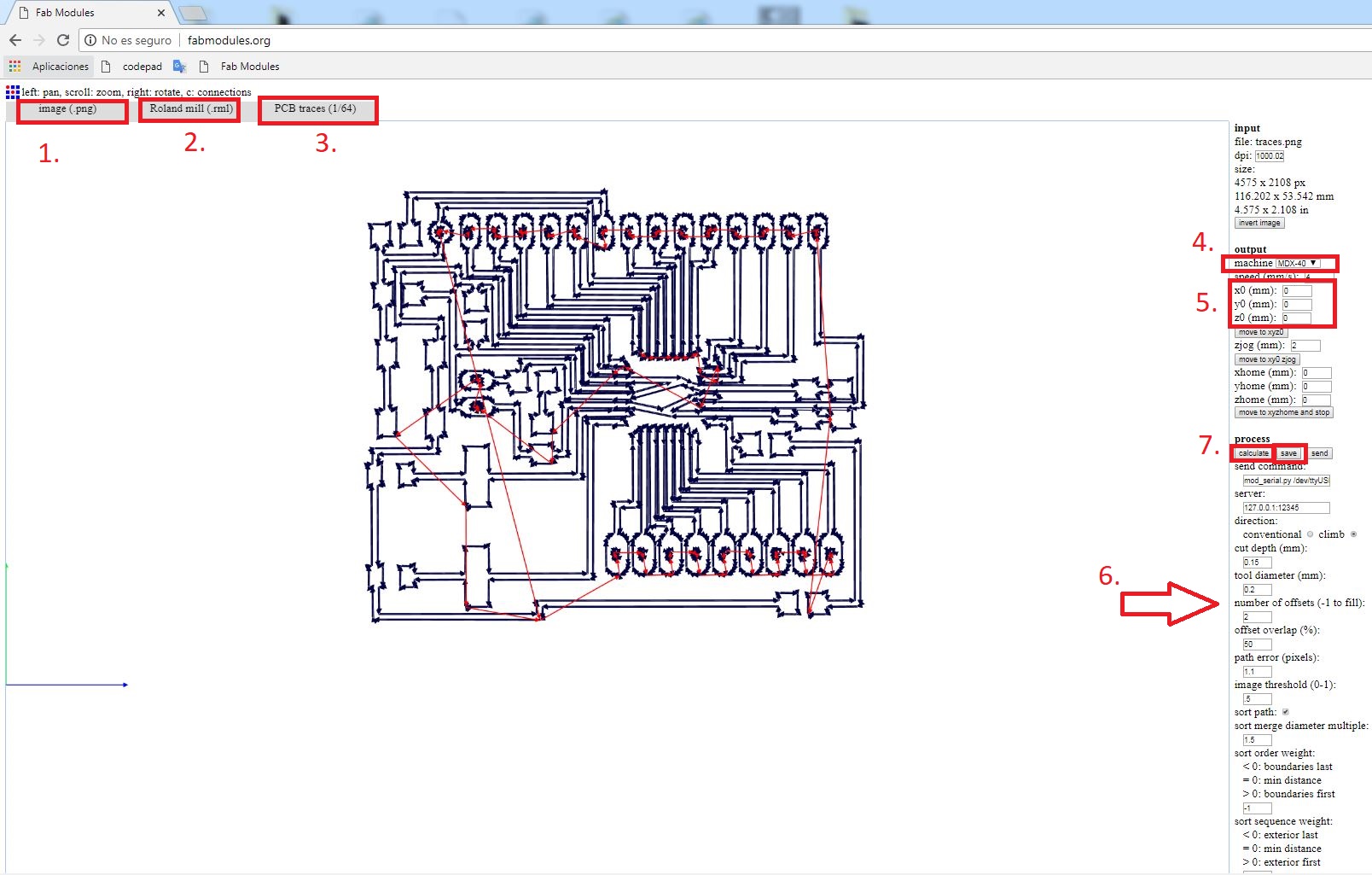Close the Fab Modules browser tab

point(160,13)
